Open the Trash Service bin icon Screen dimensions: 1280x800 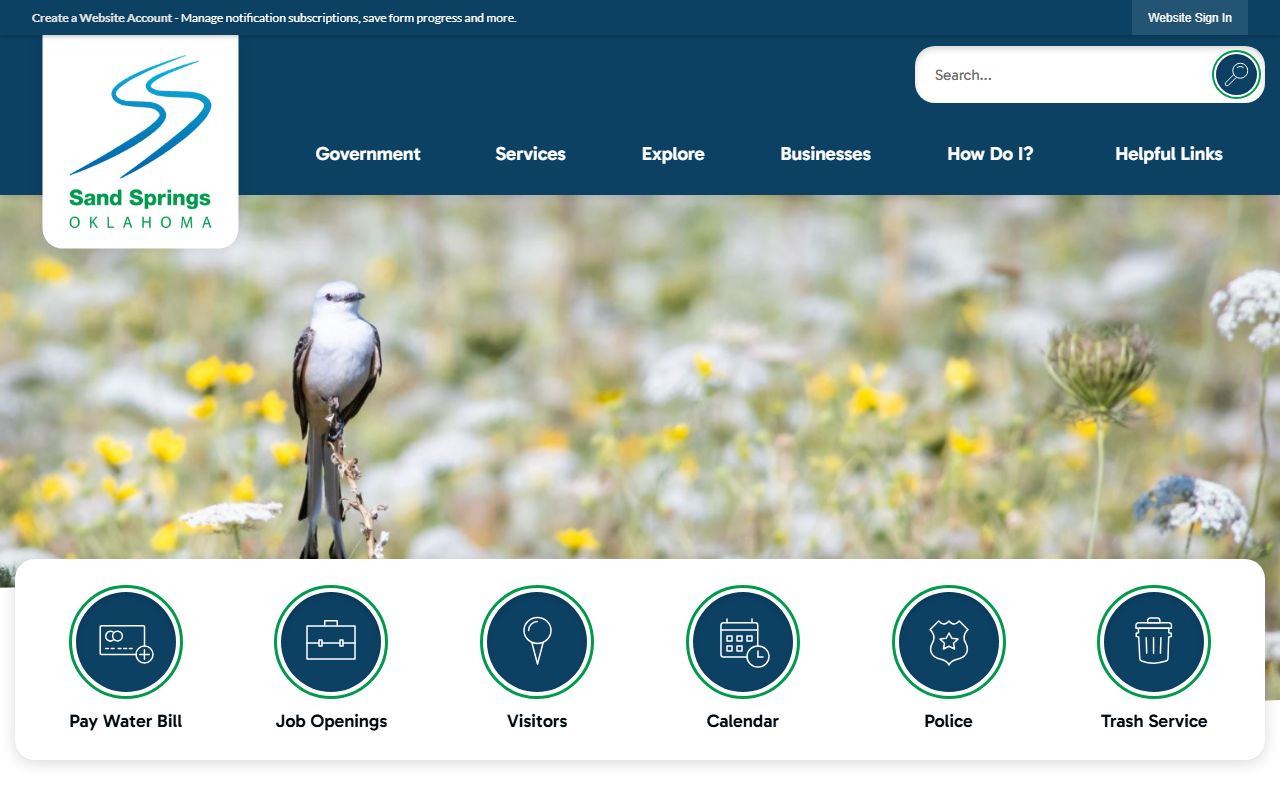(1153, 642)
